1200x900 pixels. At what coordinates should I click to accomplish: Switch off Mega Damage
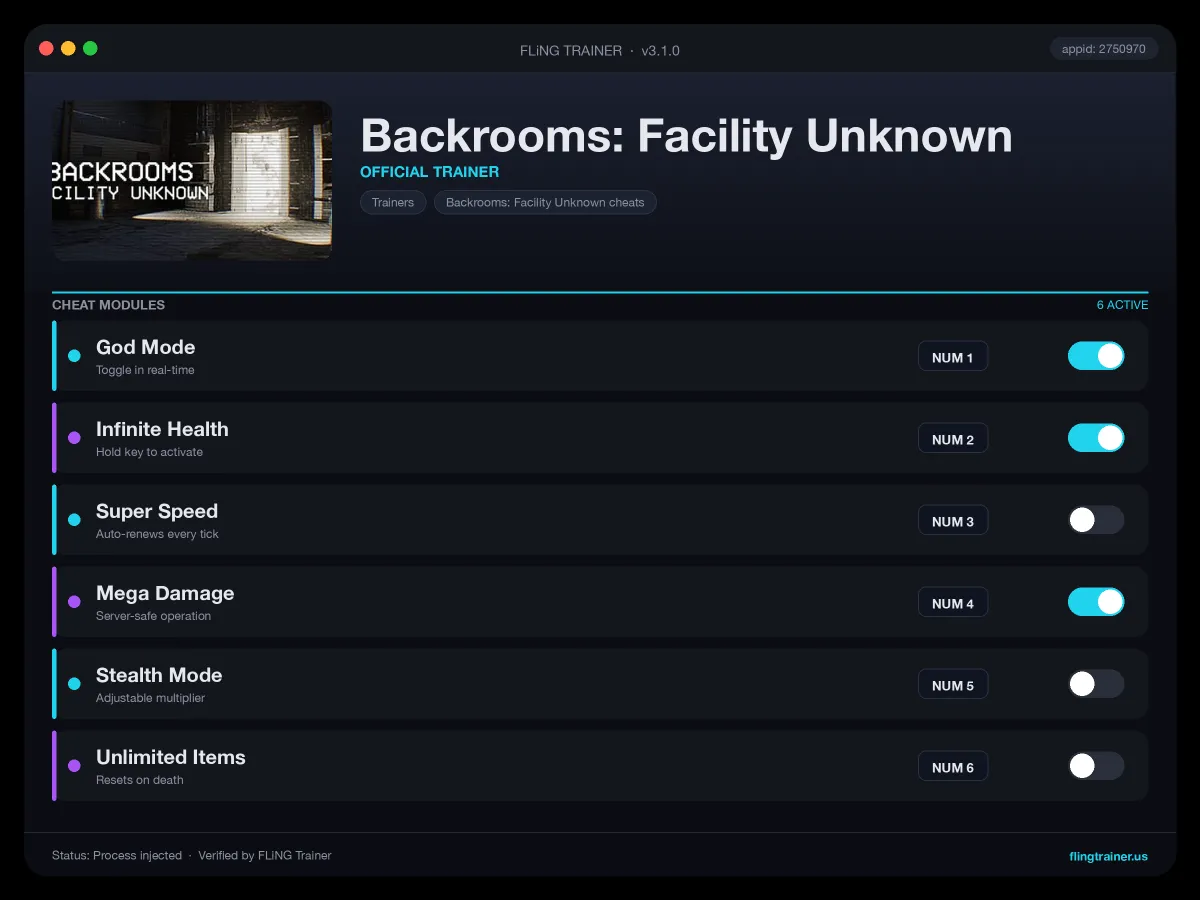pos(1096,602)
